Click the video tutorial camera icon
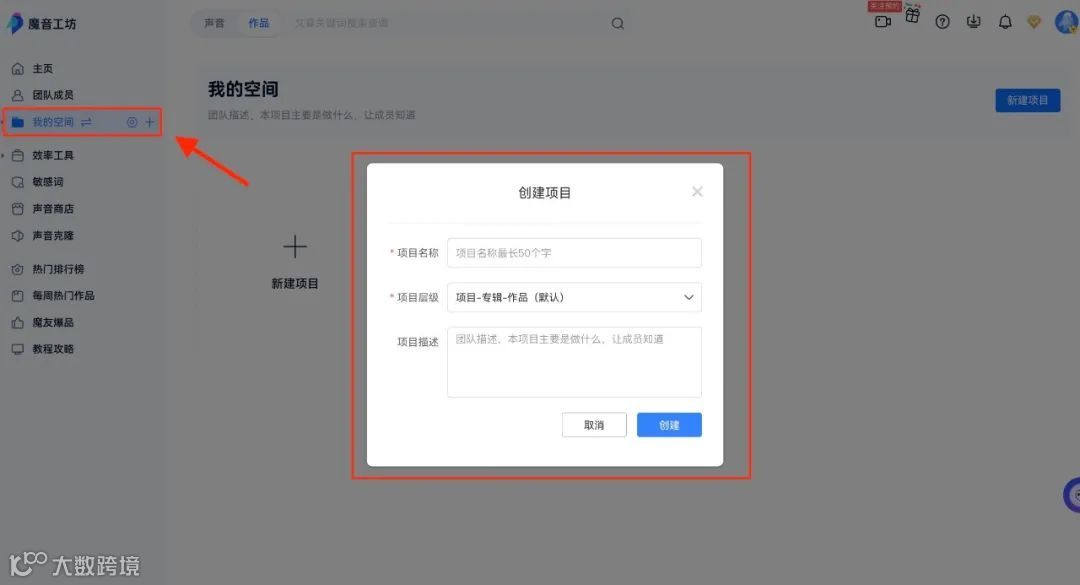This screenshot has width=1080, height=585. [x=882, y=21]
